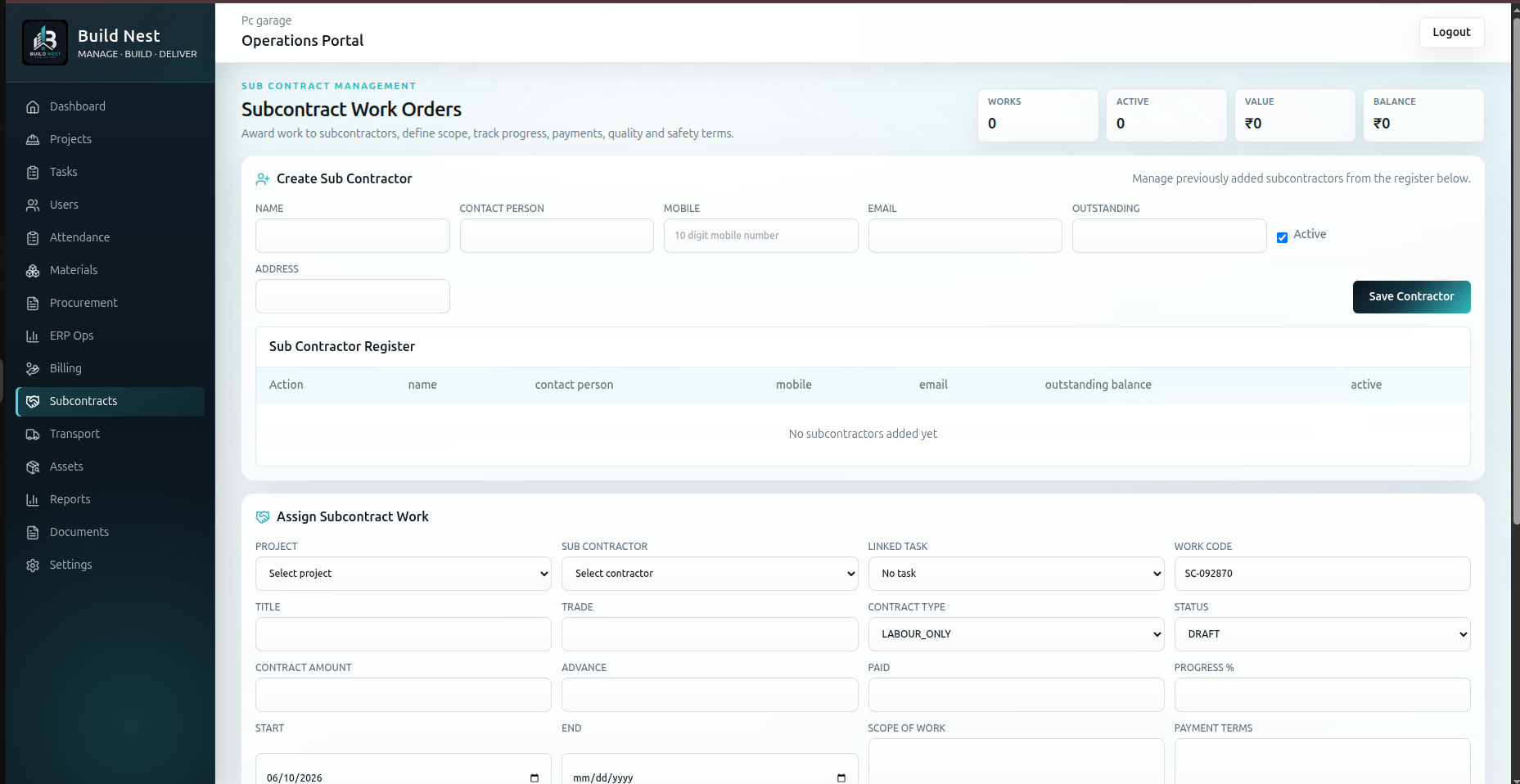Click the Save Contractor button
Screen dimensions: 1520x784
(1411, 296)
